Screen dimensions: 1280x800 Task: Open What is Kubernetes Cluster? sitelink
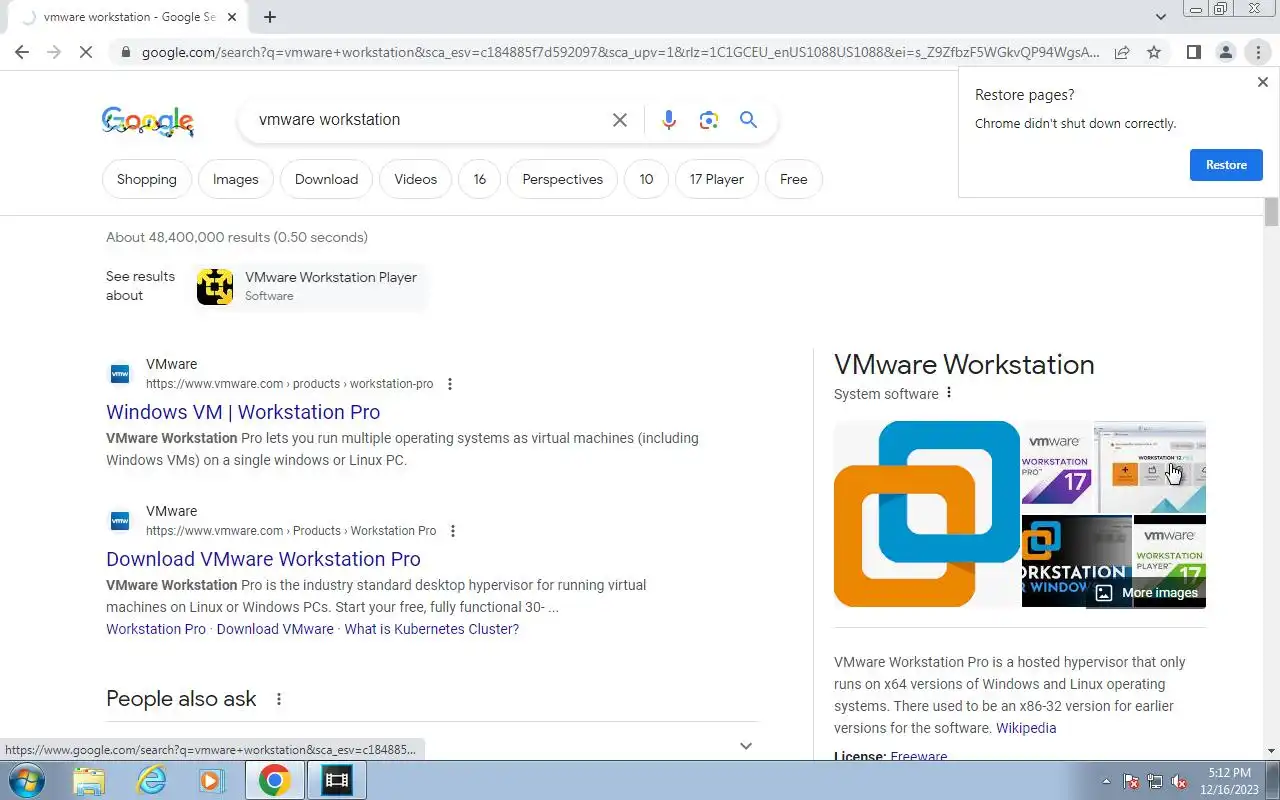coord(432,629)
